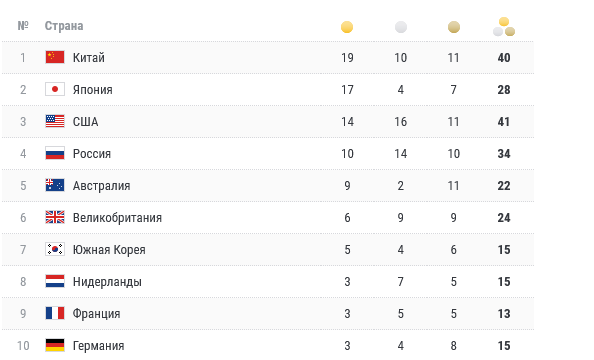Click the Australia flag icon
This screenshot has height=360, width=594.
[55, 185]
